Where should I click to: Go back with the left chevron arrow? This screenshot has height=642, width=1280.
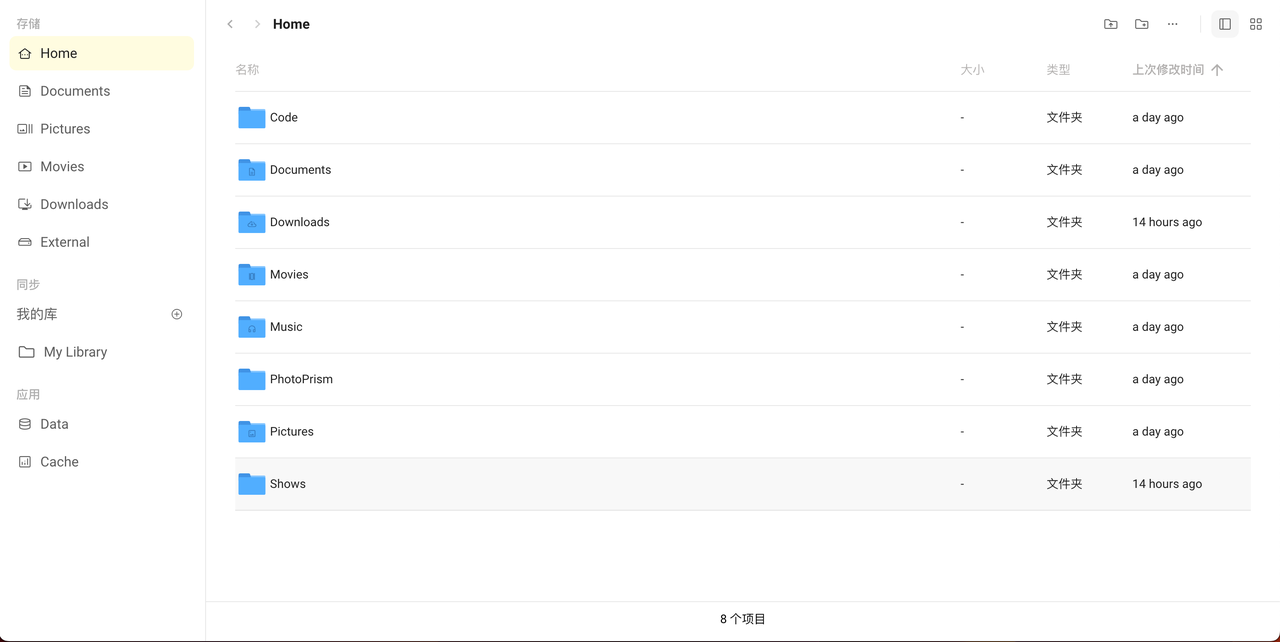click(230, 24)
